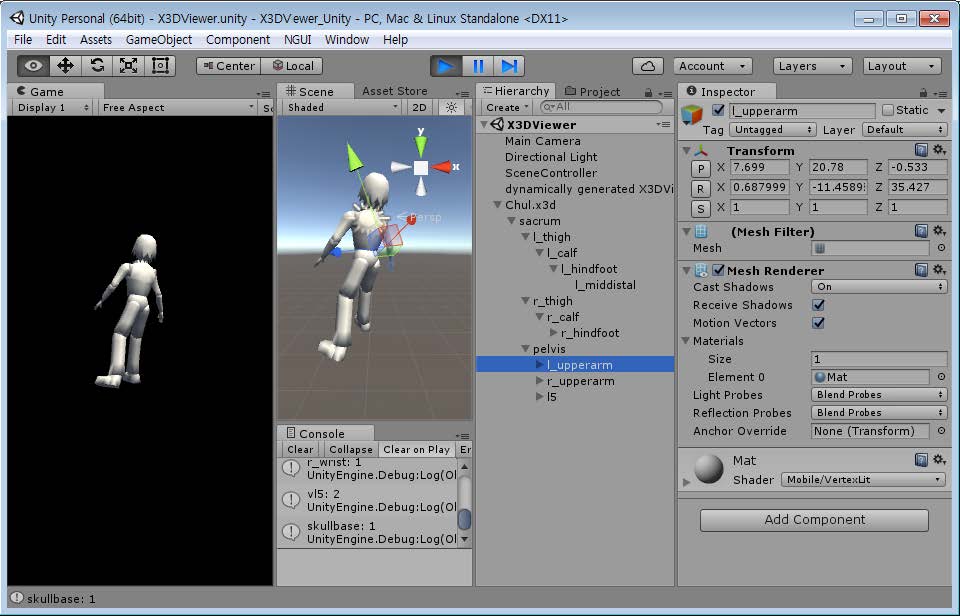Image resolution: width=960 pixels, height=616 pixels.
Task: Open the NGUI menu
Action: [x=298, y=40]
